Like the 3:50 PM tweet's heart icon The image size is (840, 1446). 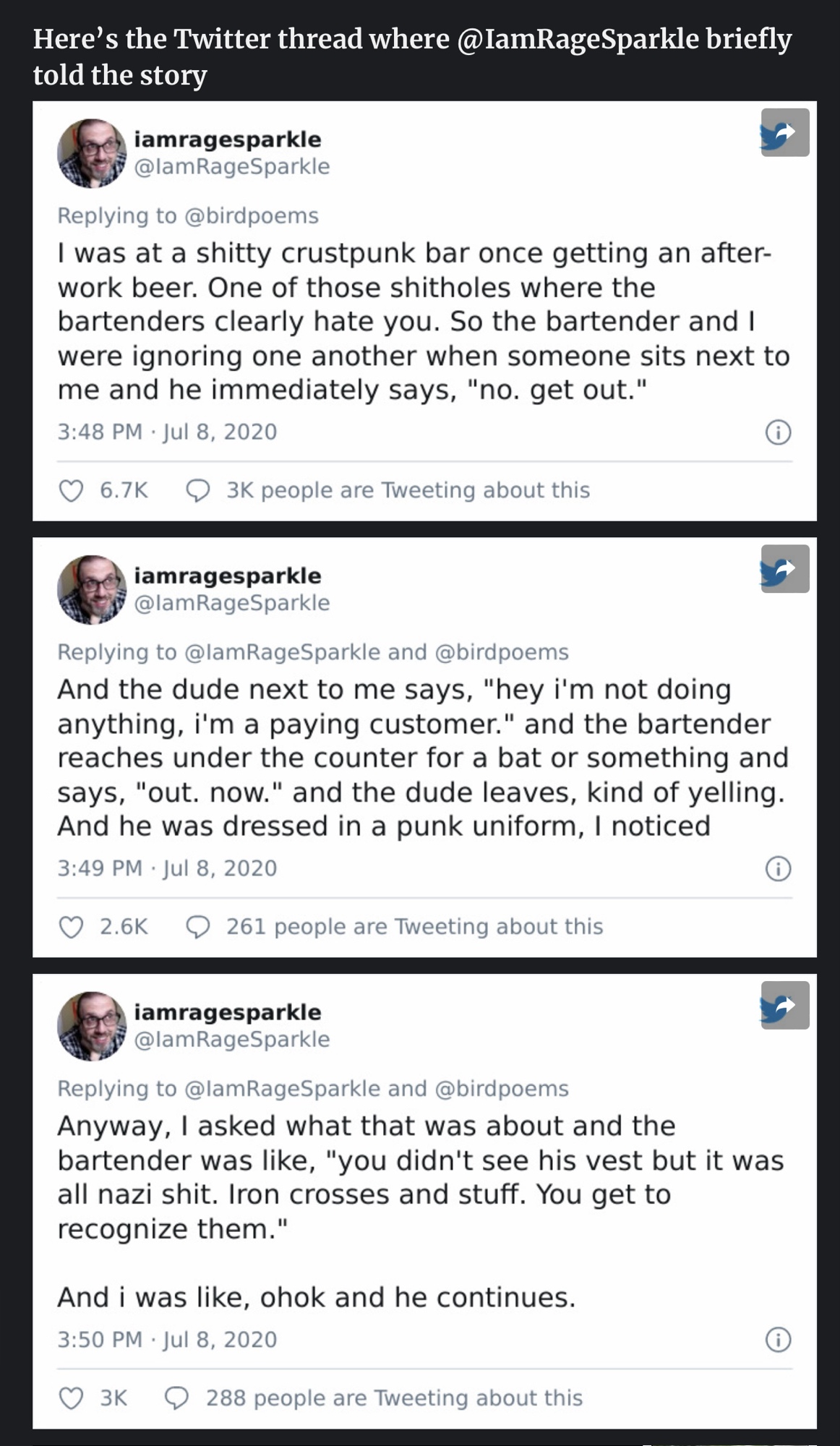(x=71, y=1398)
